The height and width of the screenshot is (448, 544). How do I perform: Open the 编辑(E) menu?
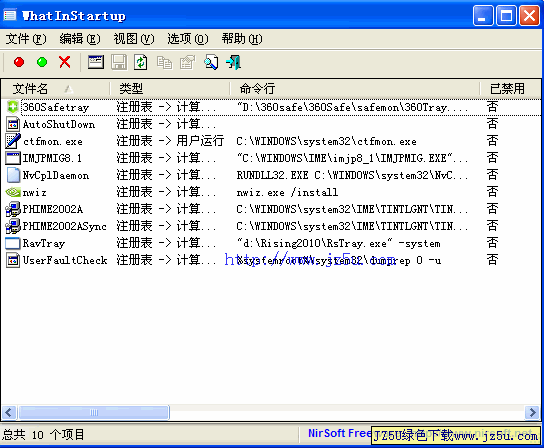pyautogui.click(x=80, y=39)
